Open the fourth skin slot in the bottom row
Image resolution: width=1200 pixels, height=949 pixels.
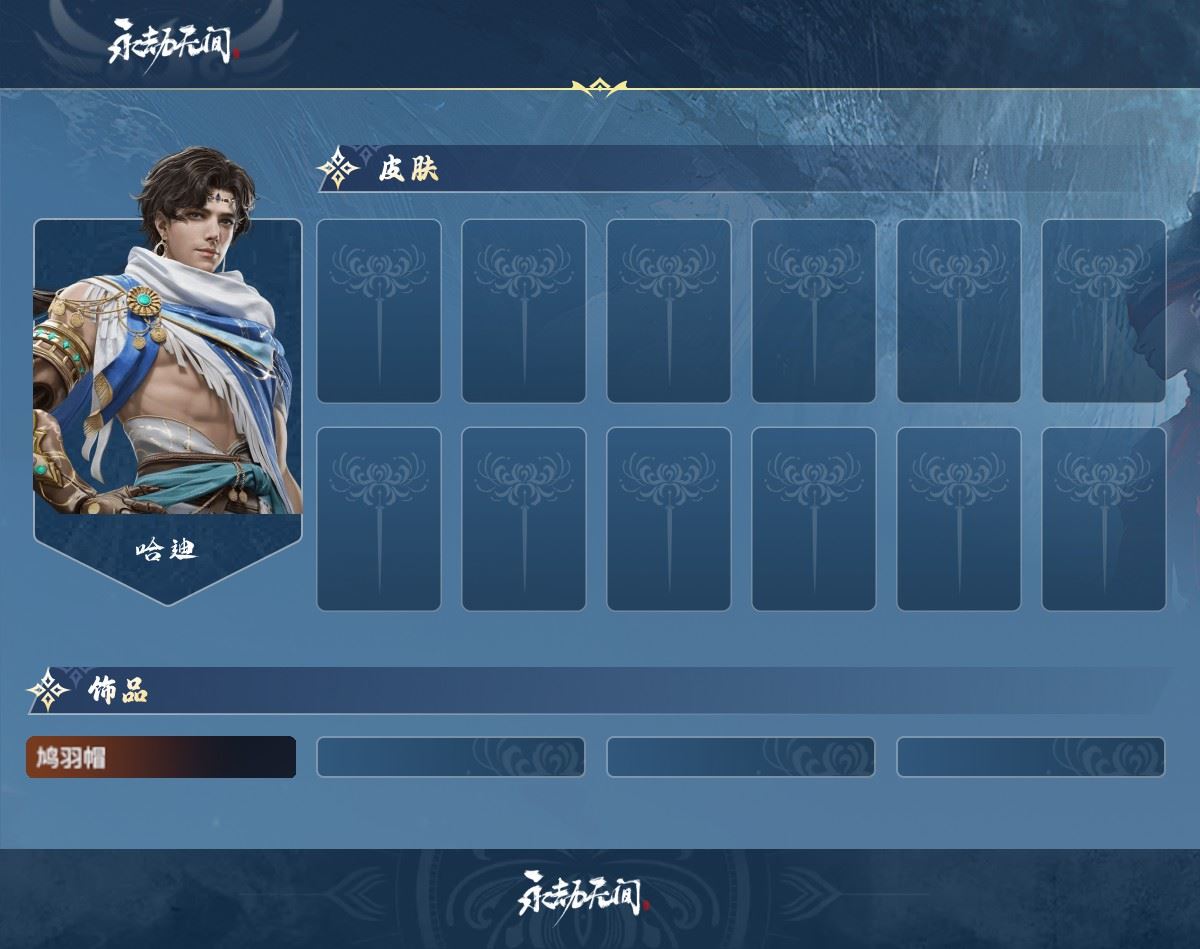click(814, 519)
